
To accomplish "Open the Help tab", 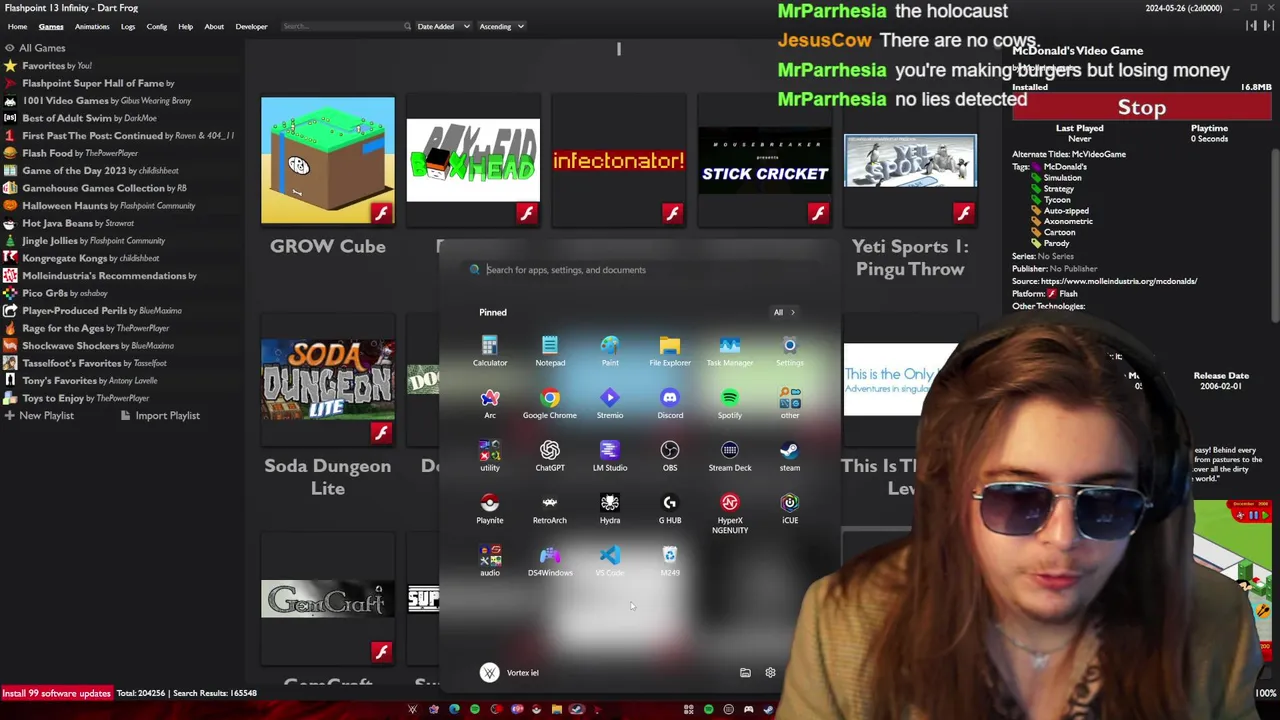I will pos(185,27).
